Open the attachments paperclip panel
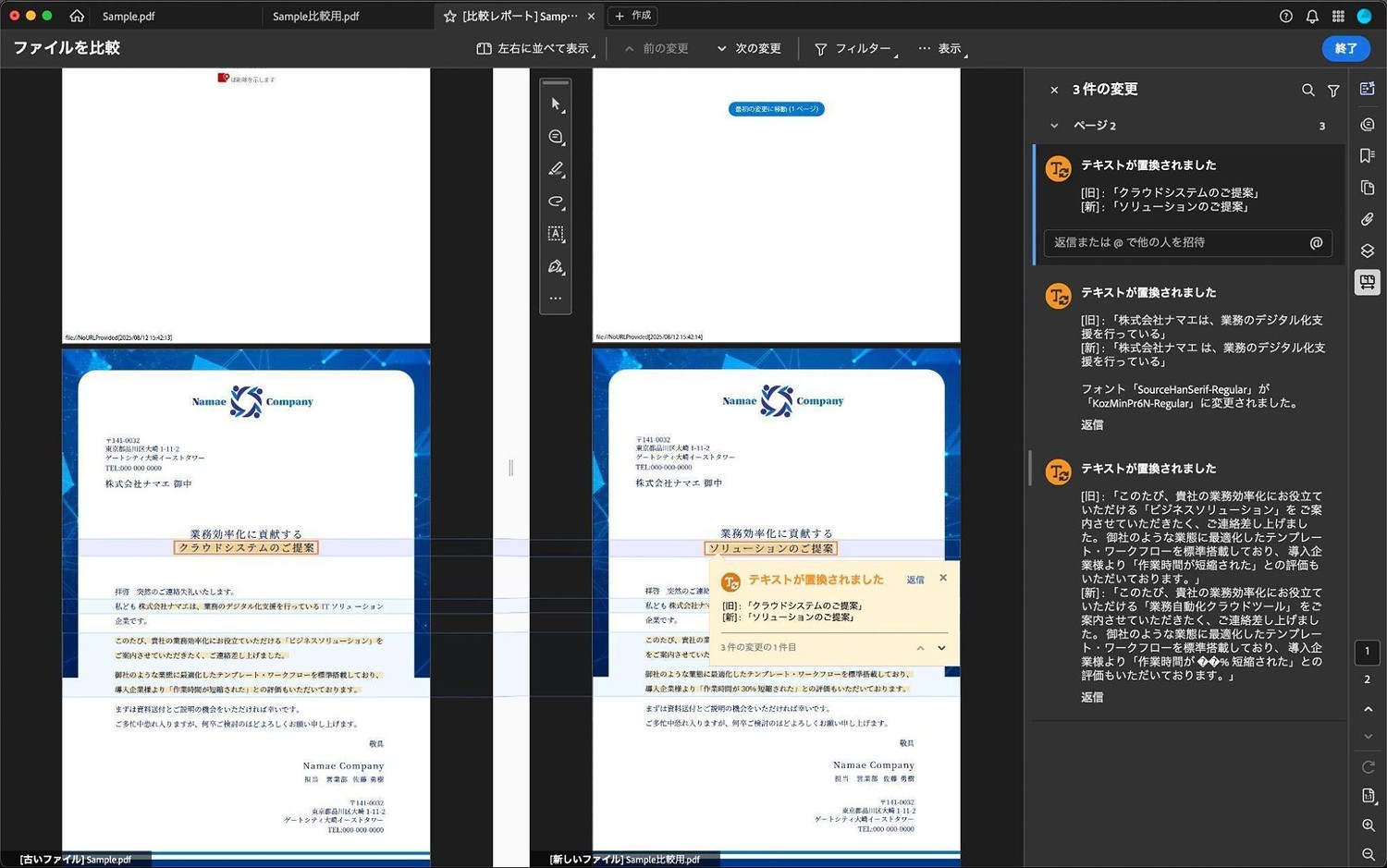 (x=1368, y=219)
